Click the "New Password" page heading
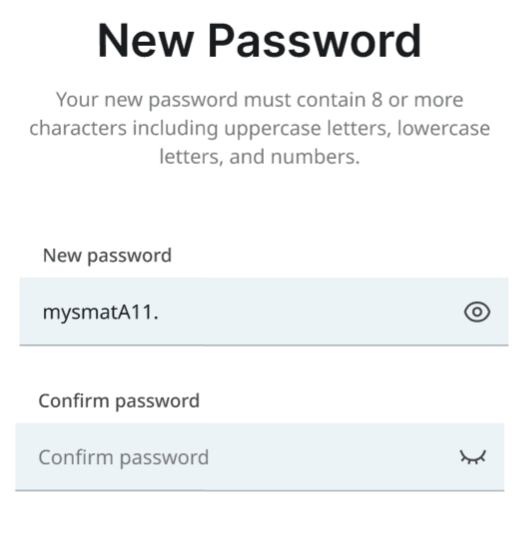Image resolution: width=522 pixels, height=544 pixels. 259,40
